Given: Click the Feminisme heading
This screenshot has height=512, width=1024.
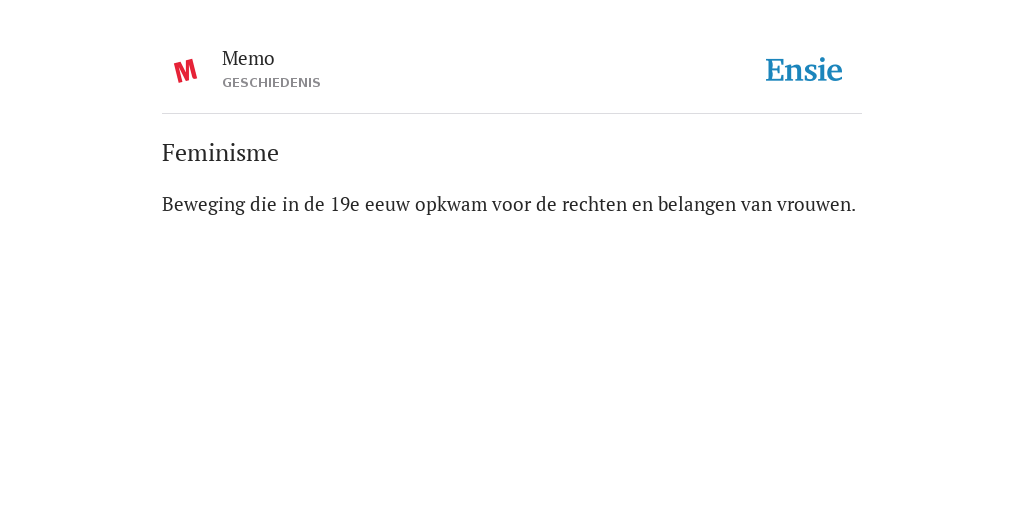Looking at the screenshot, I should 220,153.
